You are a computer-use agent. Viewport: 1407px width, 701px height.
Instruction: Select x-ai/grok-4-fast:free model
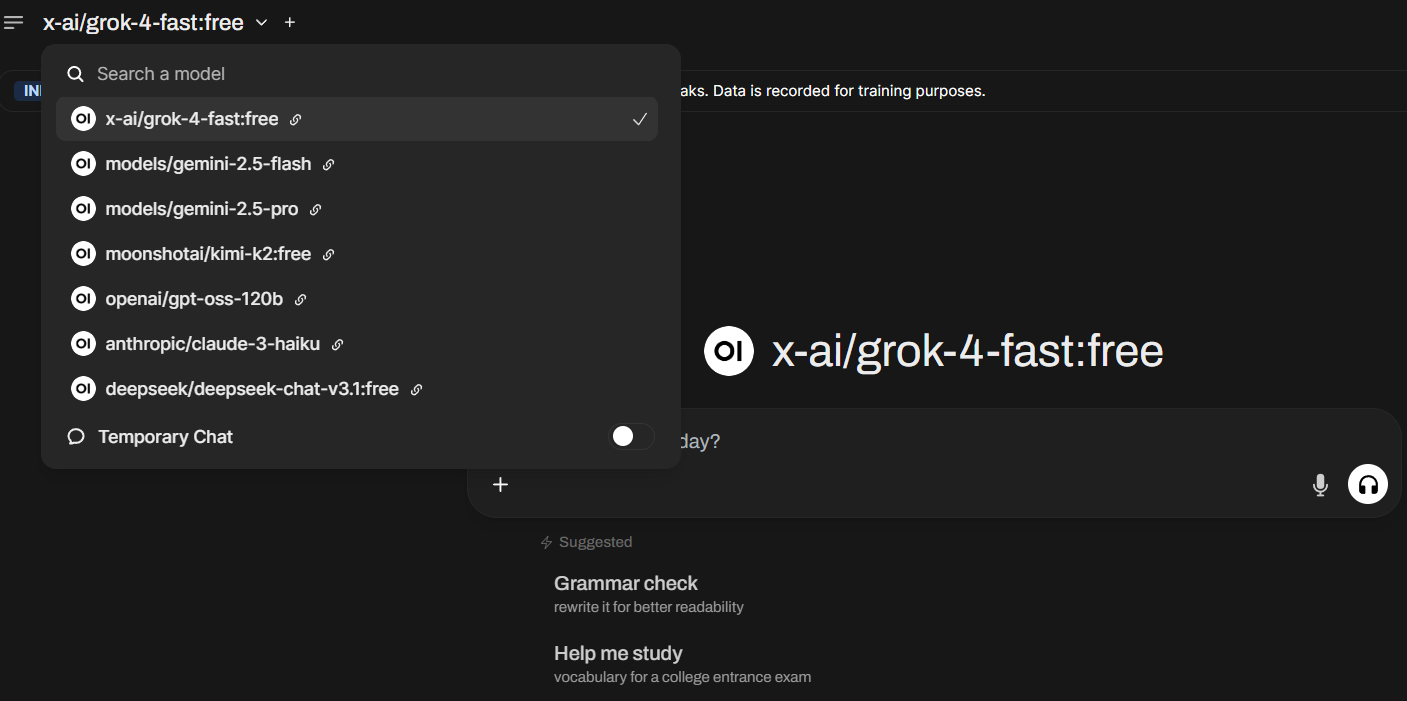click(357, 119)
